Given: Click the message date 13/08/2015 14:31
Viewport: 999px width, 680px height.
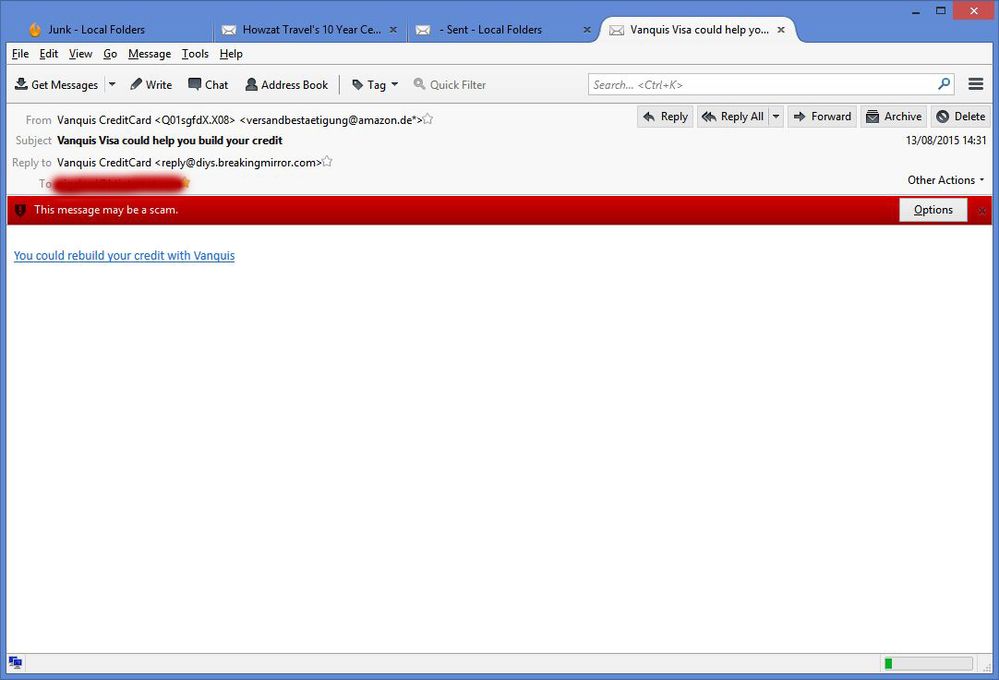Looking at the screenshot, I should pyautogui.click(x=945, y=140).
